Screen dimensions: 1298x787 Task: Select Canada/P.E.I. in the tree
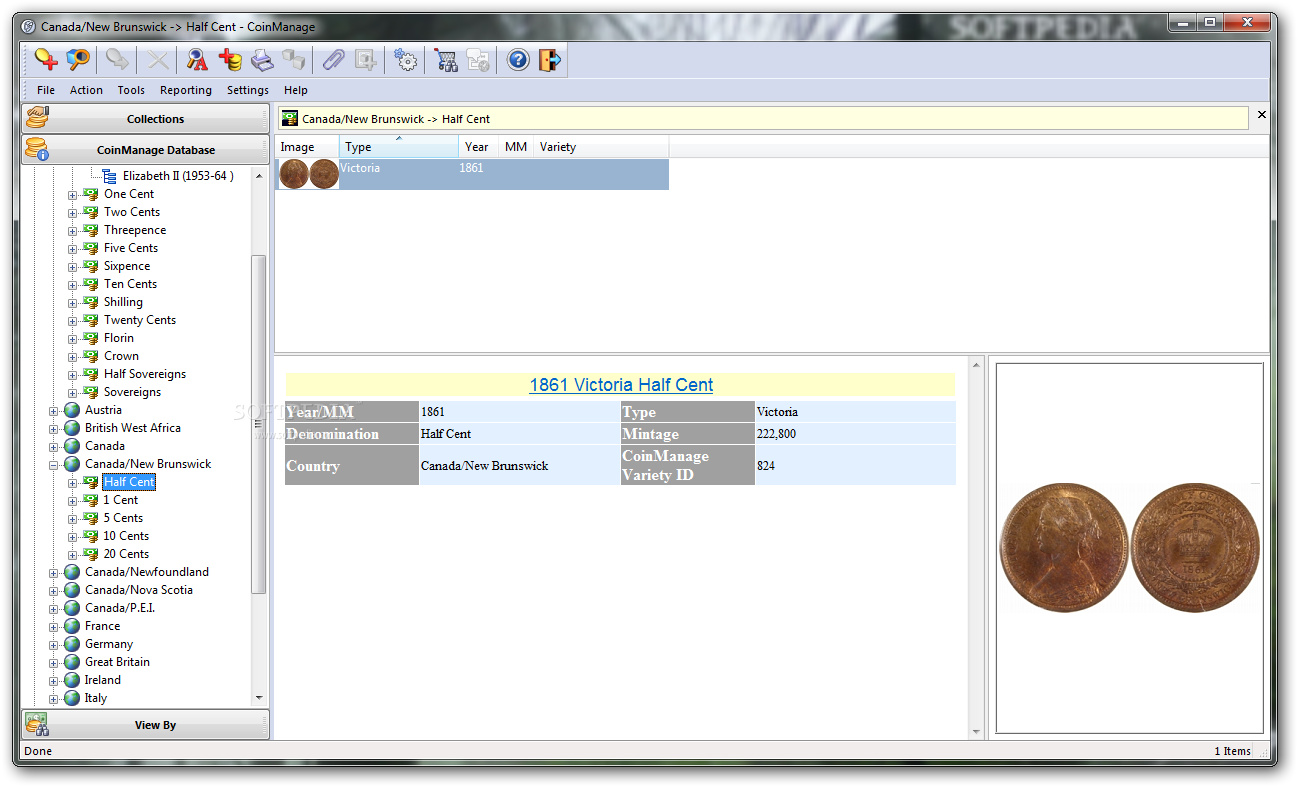coord(120,608)
